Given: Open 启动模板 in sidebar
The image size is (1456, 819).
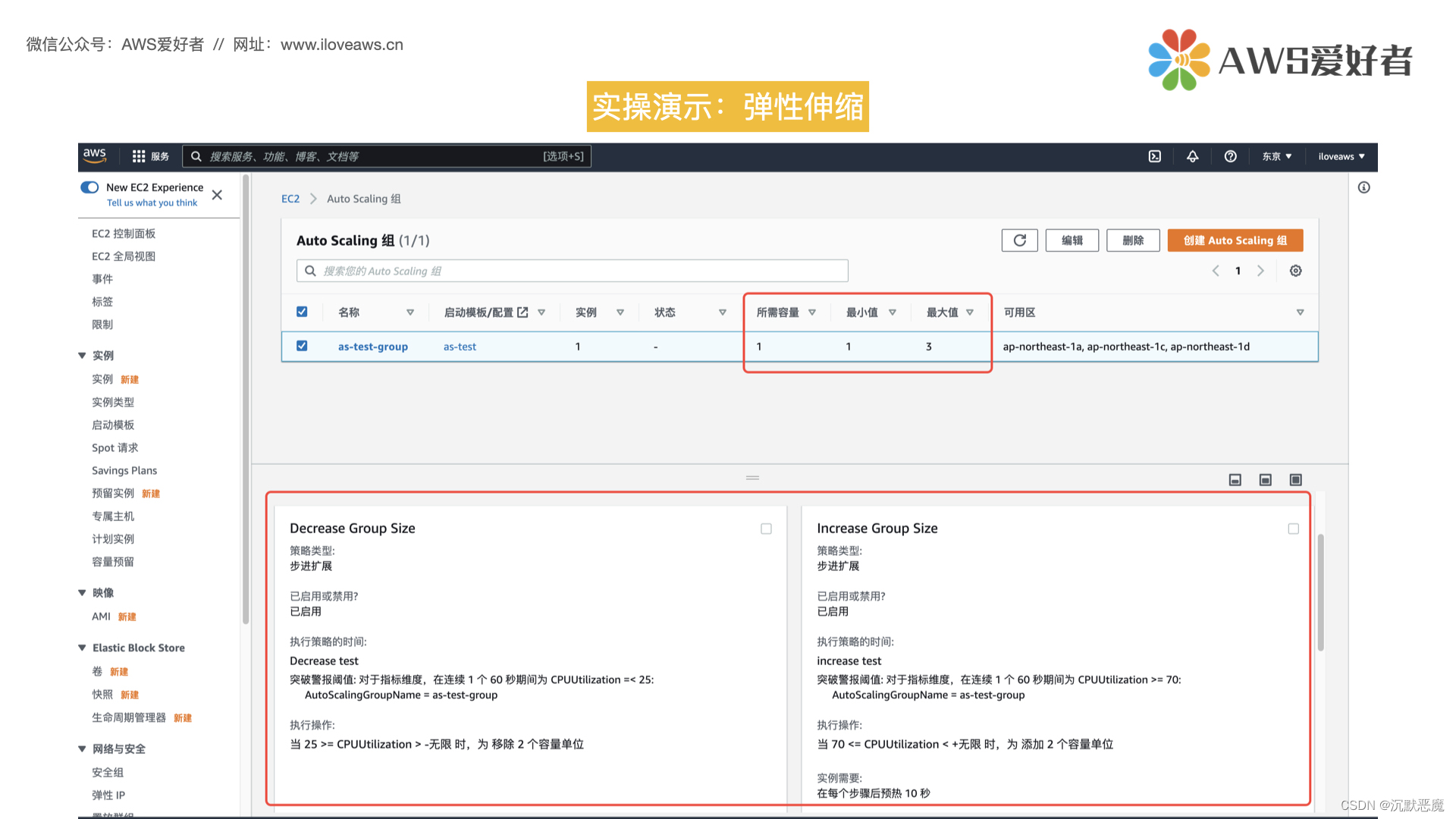Looking at the screenshot, I should click(x=113, y=425).
